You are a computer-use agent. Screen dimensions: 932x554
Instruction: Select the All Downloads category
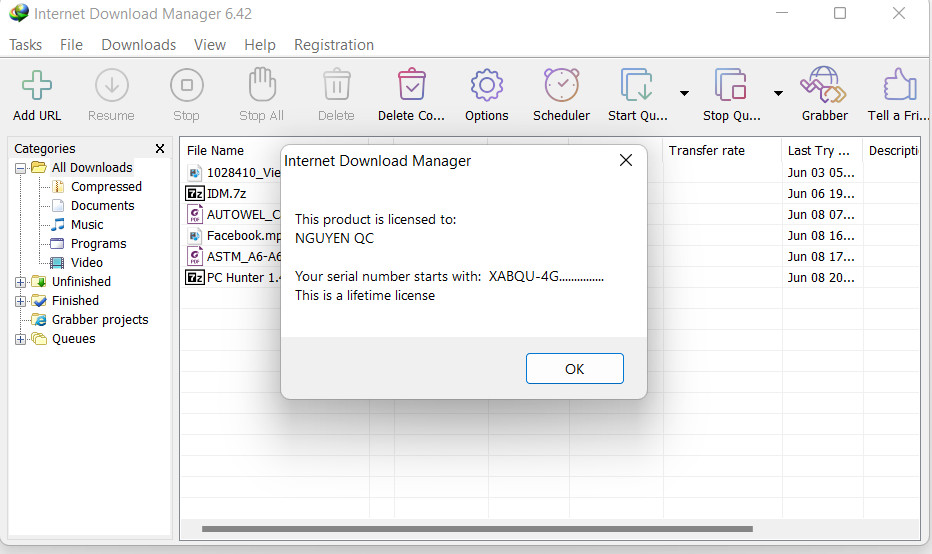pyautogui.click(x=92, y=168)
